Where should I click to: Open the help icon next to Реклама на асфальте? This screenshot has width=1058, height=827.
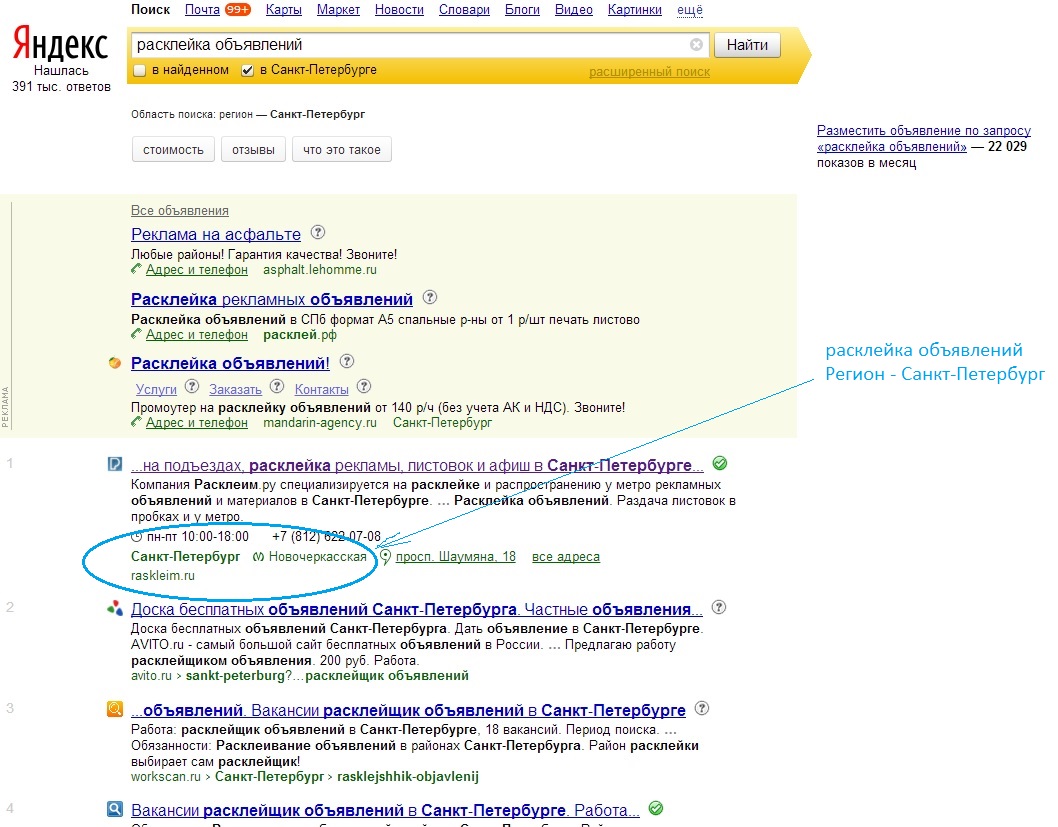tap(318, 233)
